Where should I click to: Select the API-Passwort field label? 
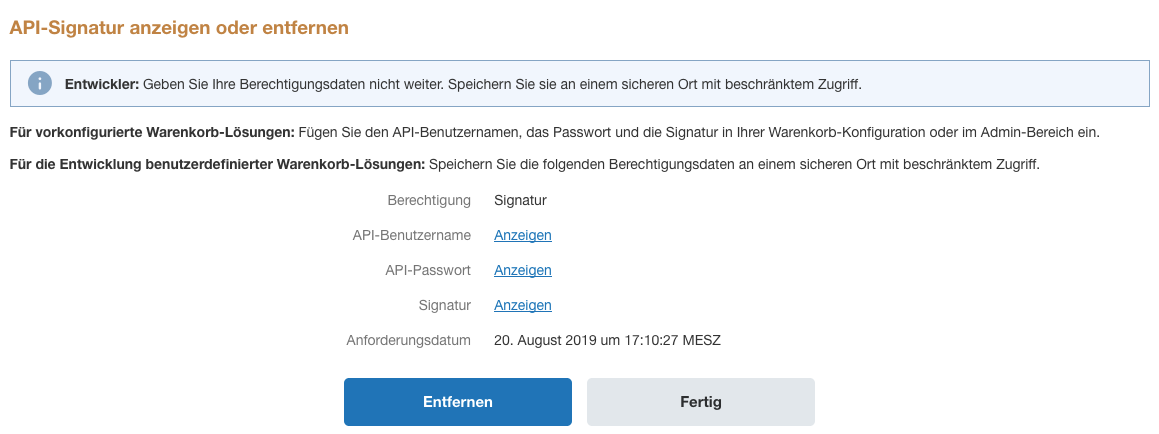[x=428, y=270]
